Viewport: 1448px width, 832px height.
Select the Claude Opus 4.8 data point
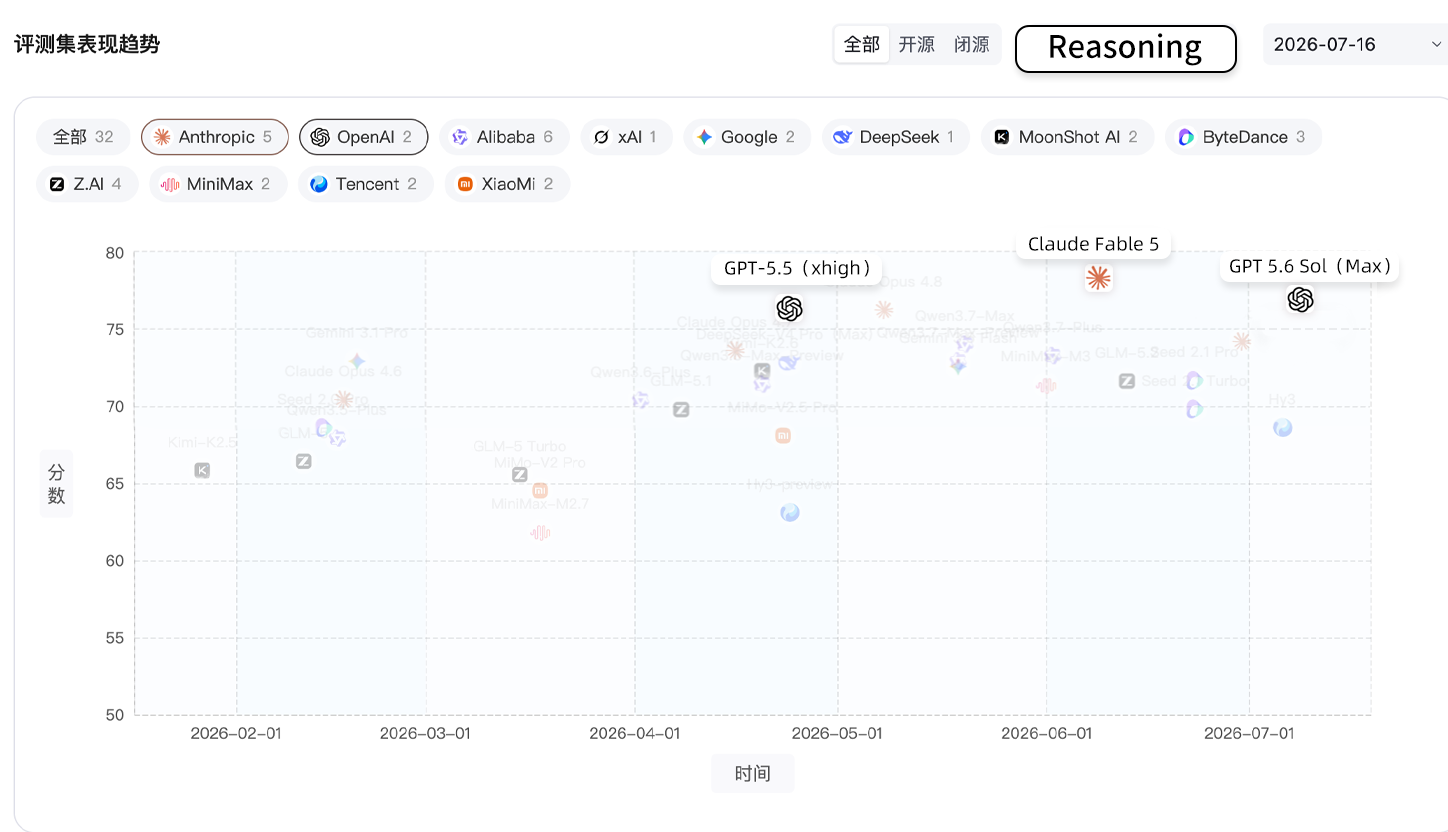[884, 310]
